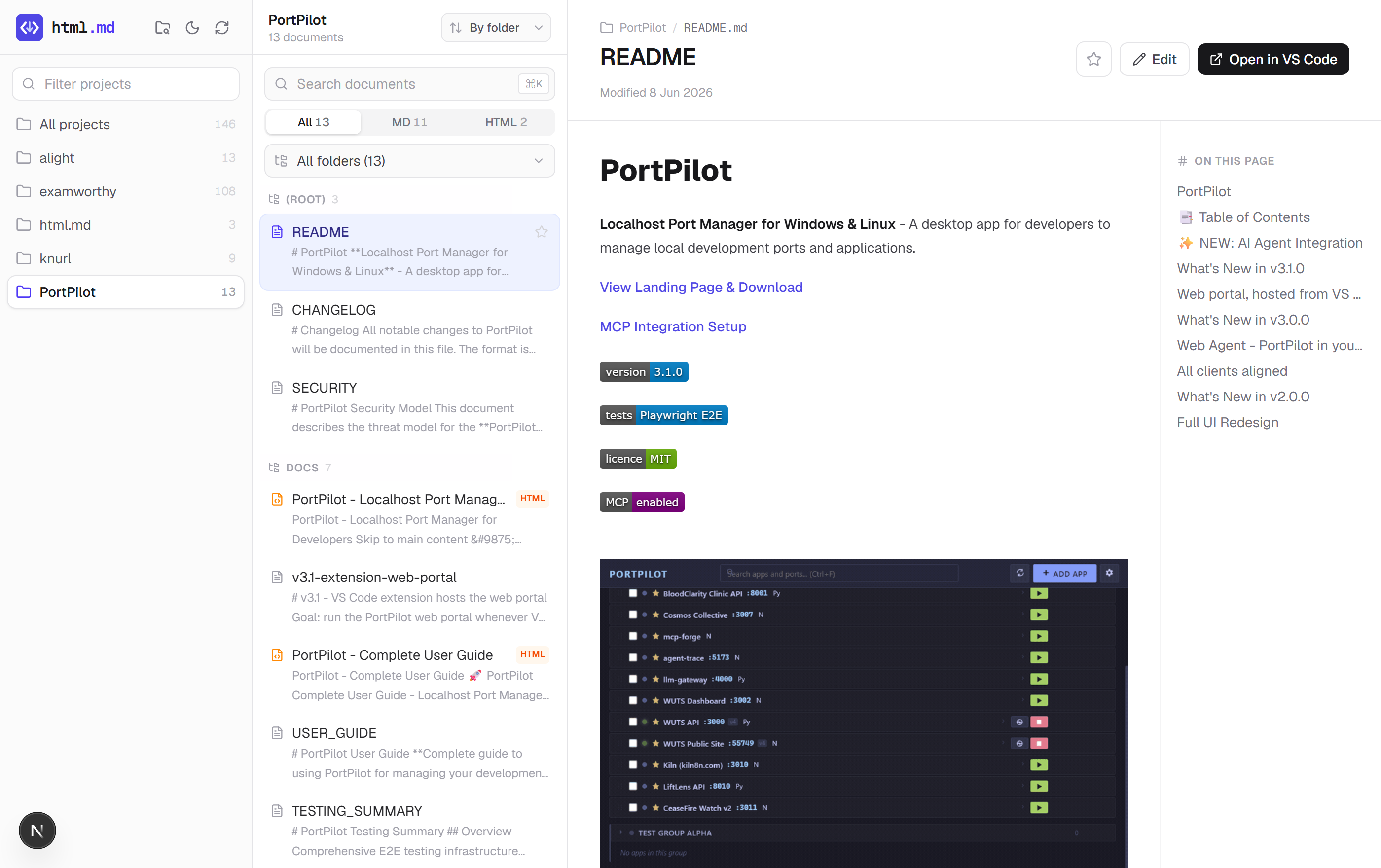Jump to What's New in v3.0.0

[1243, 320]
